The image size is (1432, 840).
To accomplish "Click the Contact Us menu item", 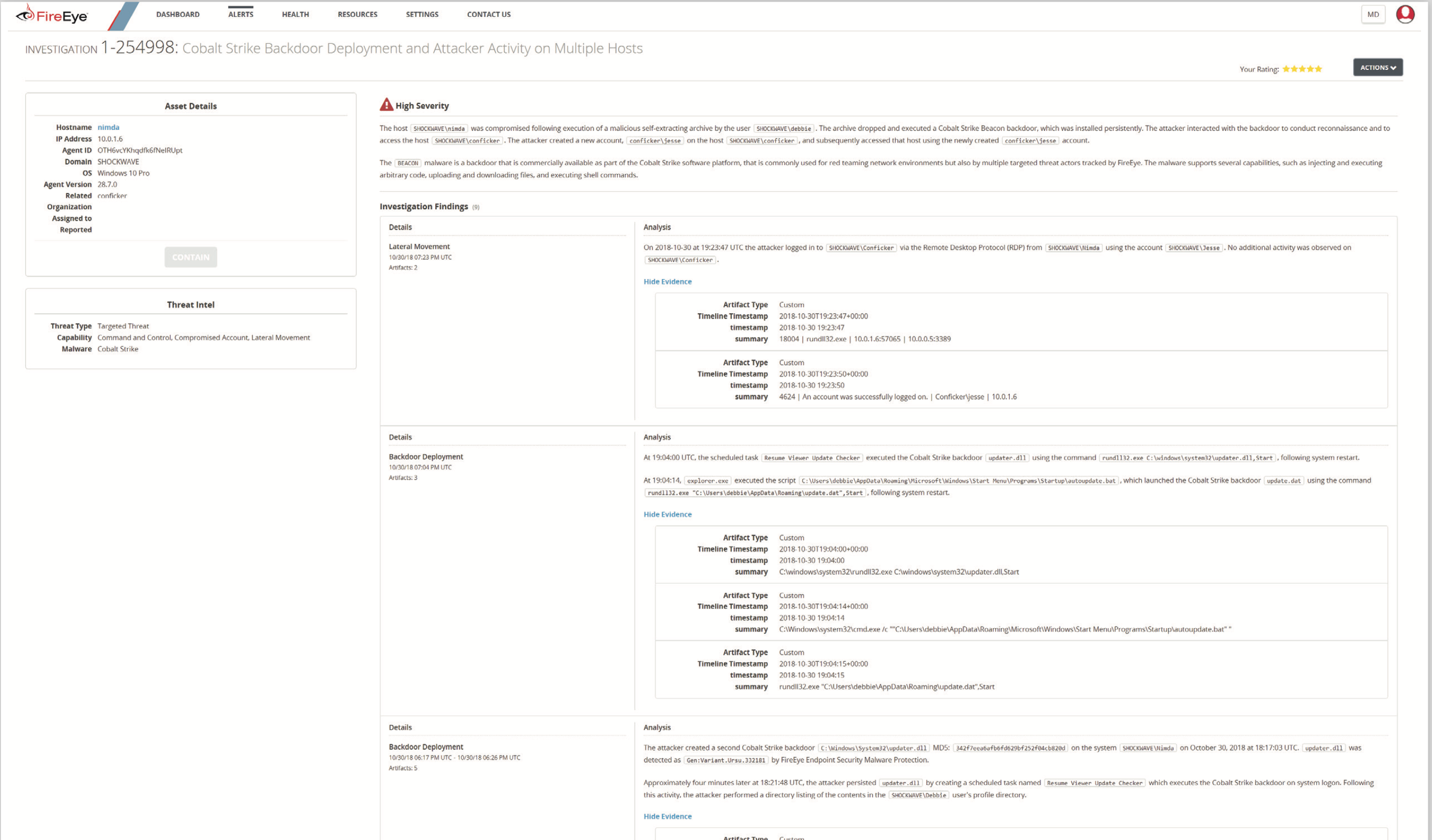I will (x=489, y=14).
